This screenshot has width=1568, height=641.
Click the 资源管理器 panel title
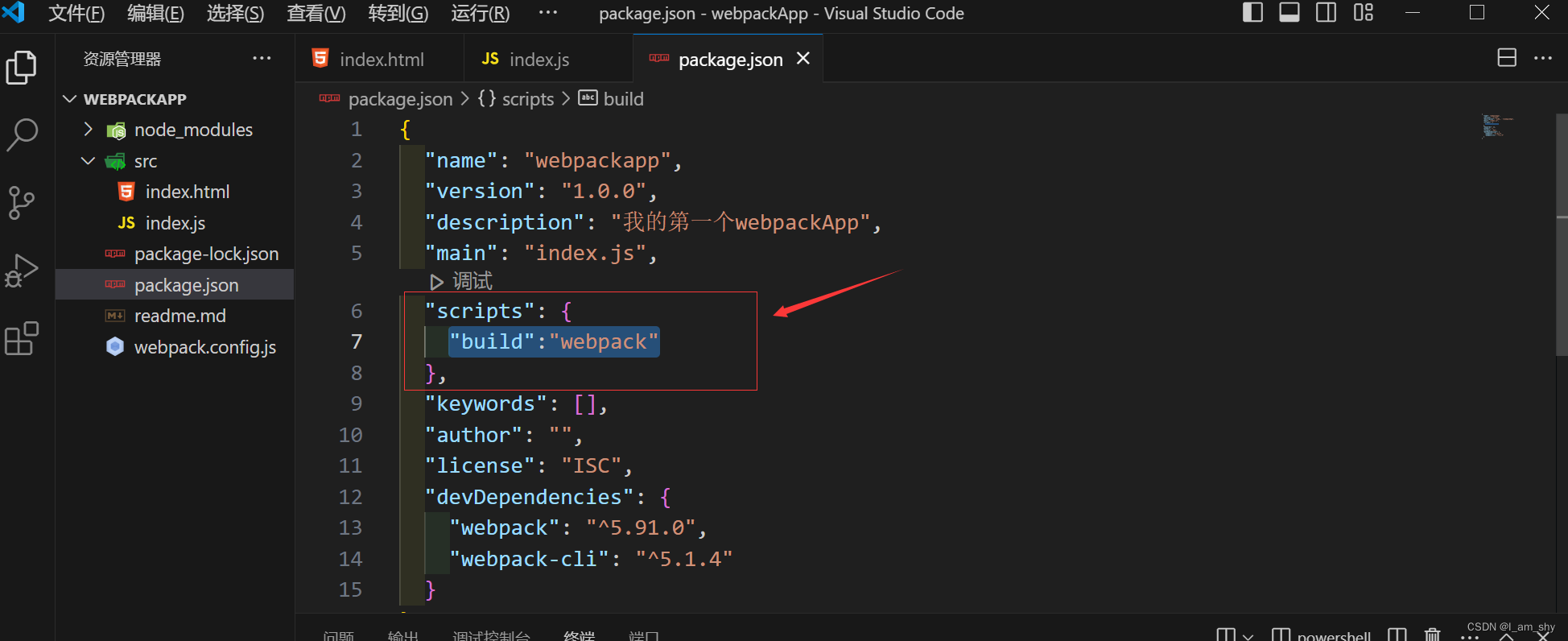coord(122,59)
